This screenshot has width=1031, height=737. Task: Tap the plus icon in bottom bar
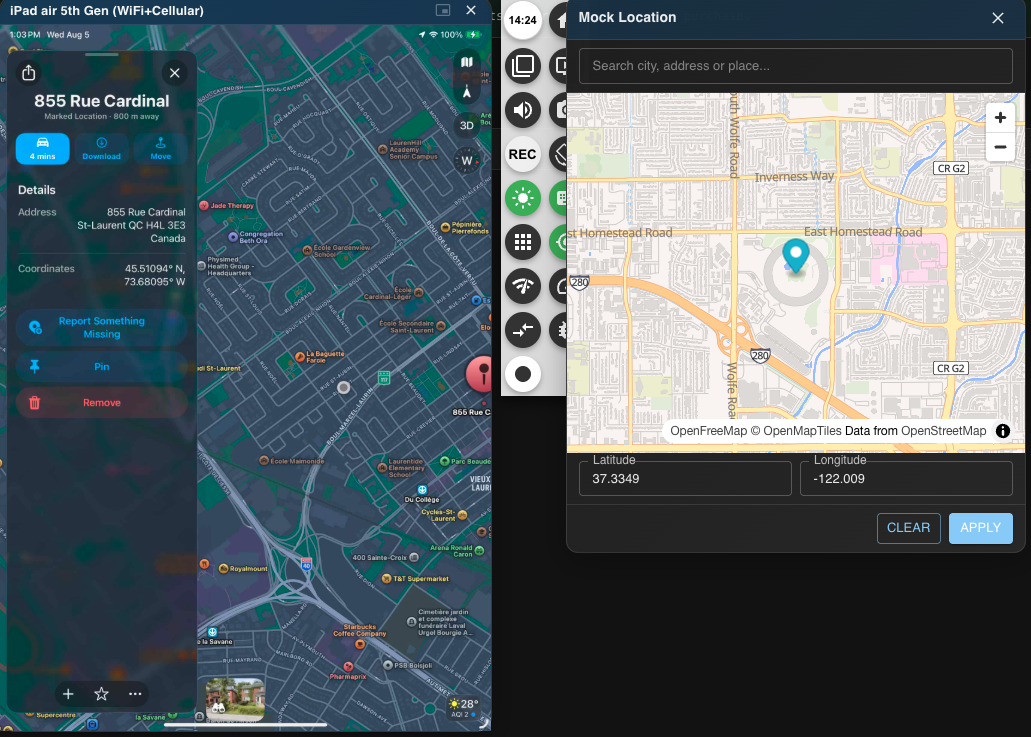click(68, 694)
